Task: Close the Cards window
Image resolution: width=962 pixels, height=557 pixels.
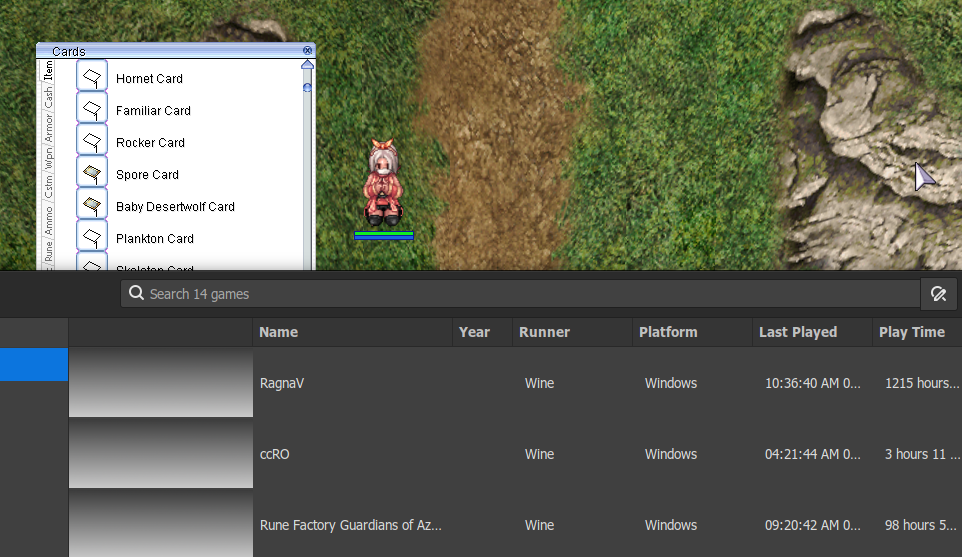Action: pos(307,50)
